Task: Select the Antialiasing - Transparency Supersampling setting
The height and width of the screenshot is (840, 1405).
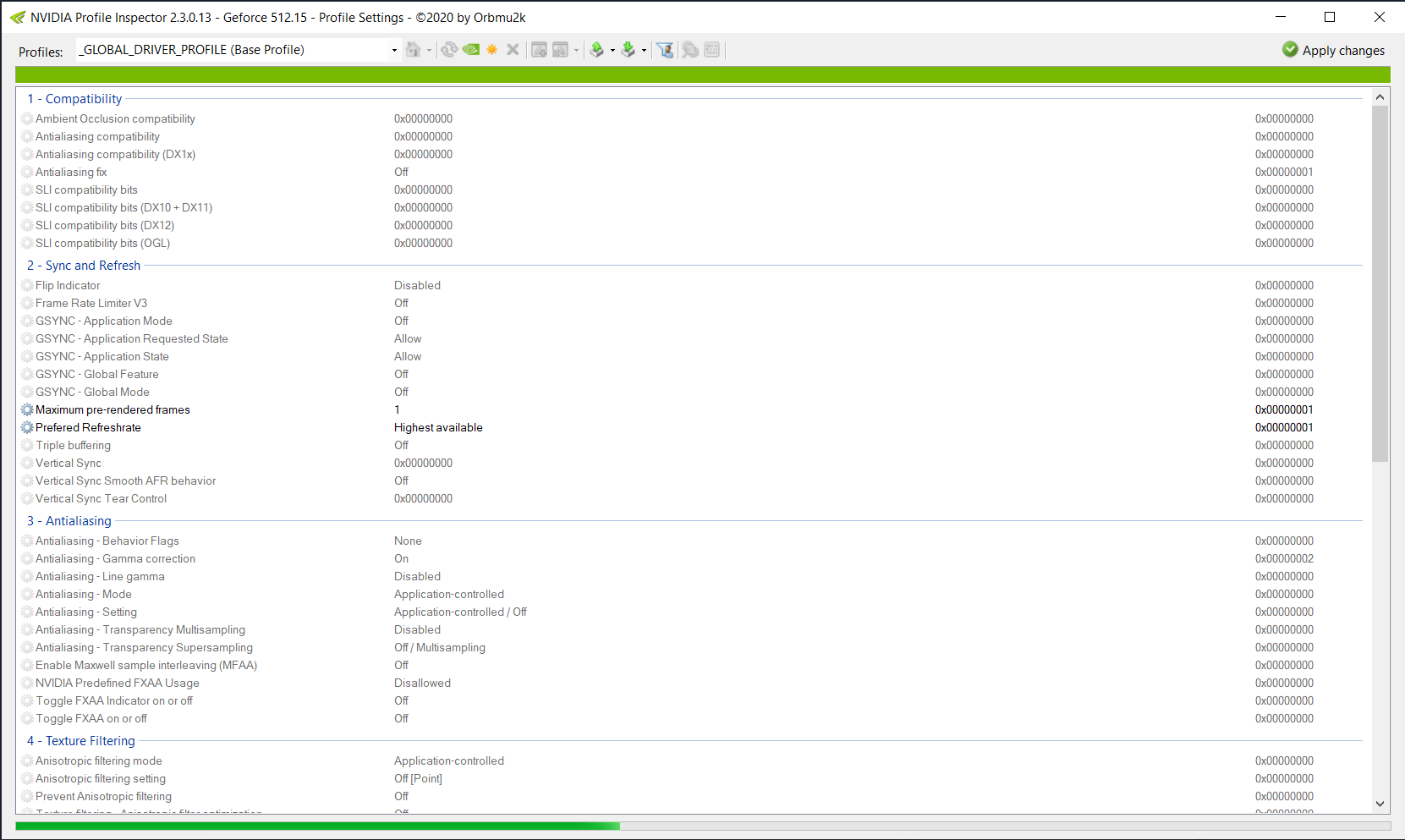Action: [144, 647]
